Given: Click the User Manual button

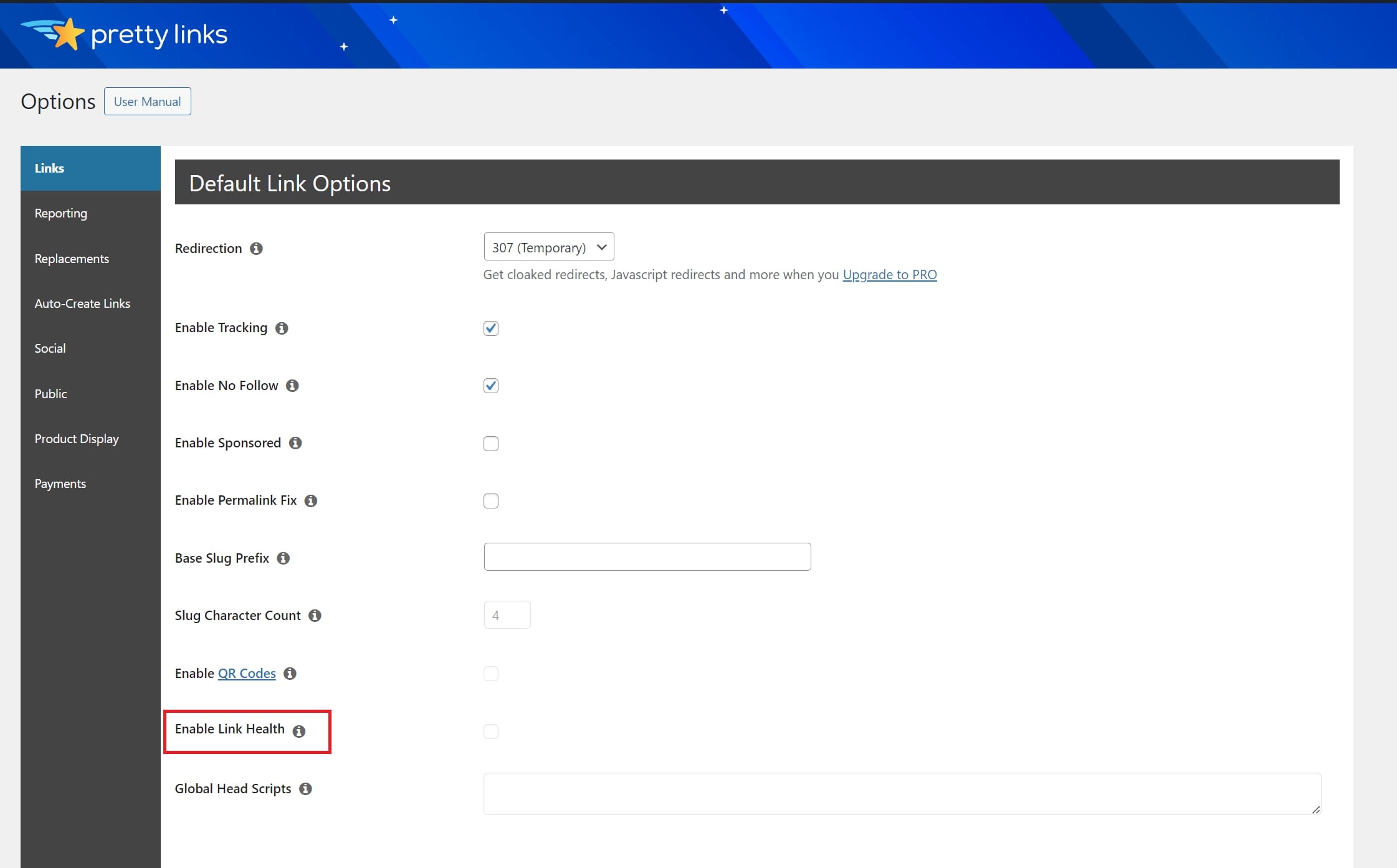Looking at the screenshot, I should 147,102.
